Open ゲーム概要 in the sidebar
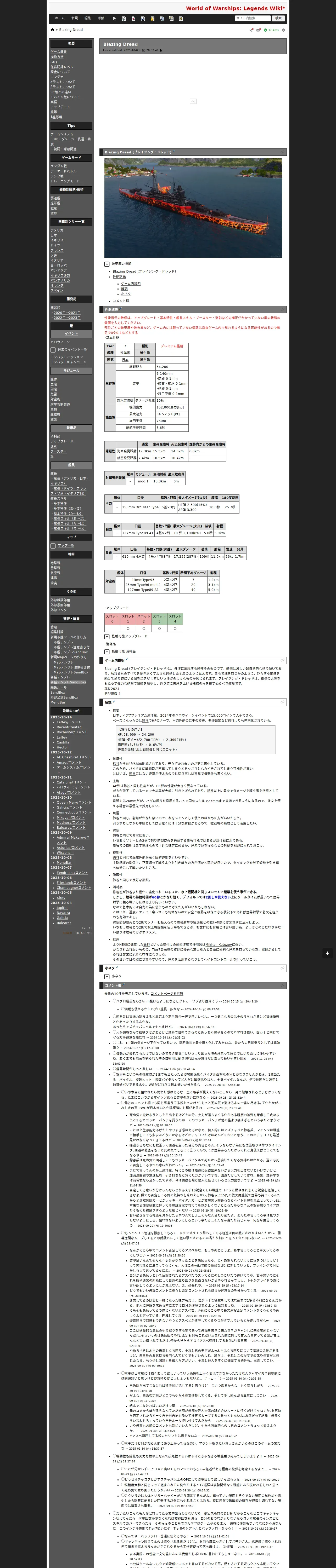Viewport: 336px width, 1568px height. (59, 52)
